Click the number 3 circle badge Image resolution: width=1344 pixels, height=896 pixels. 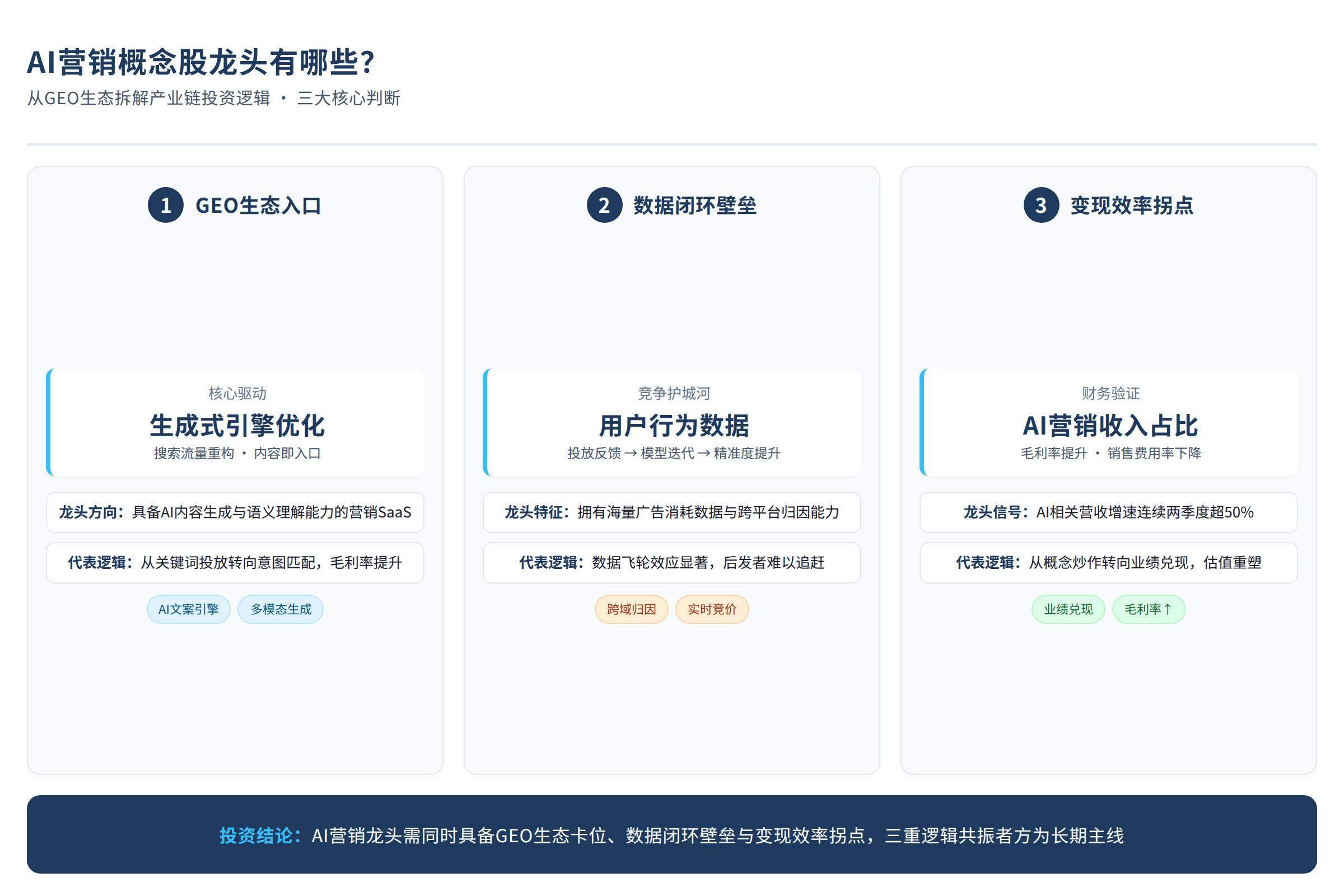click(x=1041, y=205)
